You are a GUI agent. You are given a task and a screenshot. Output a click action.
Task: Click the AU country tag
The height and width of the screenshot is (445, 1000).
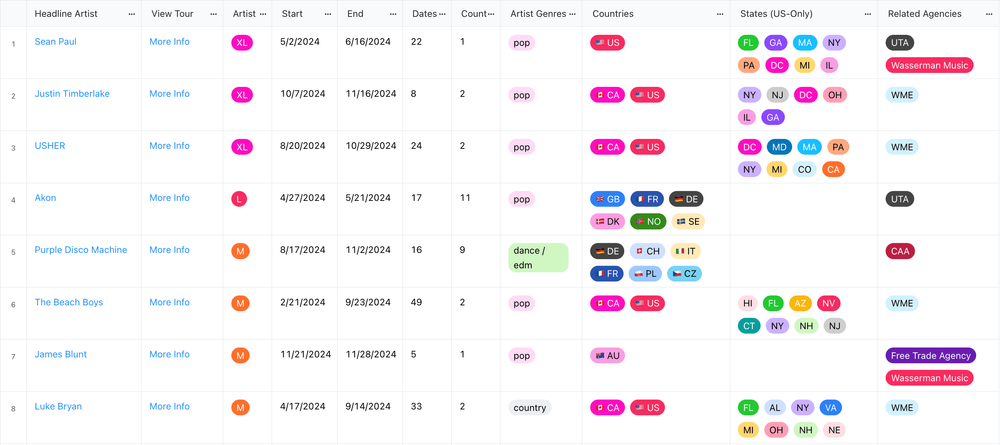(x=607, y=356)
